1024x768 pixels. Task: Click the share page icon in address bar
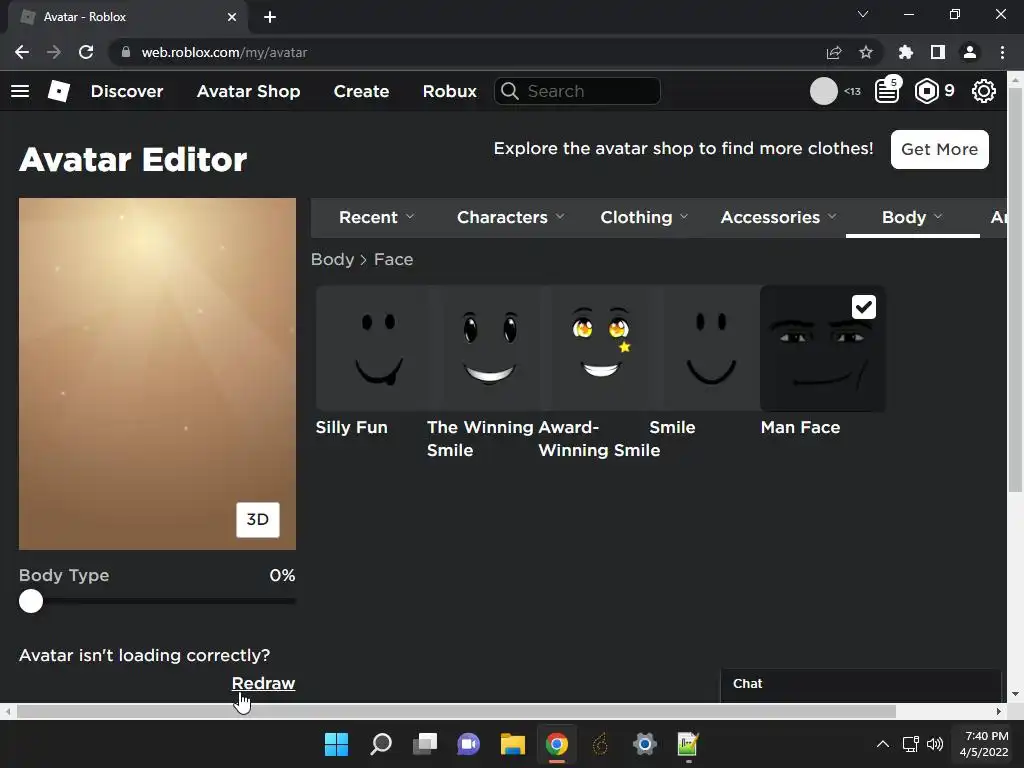coord(834,52)
